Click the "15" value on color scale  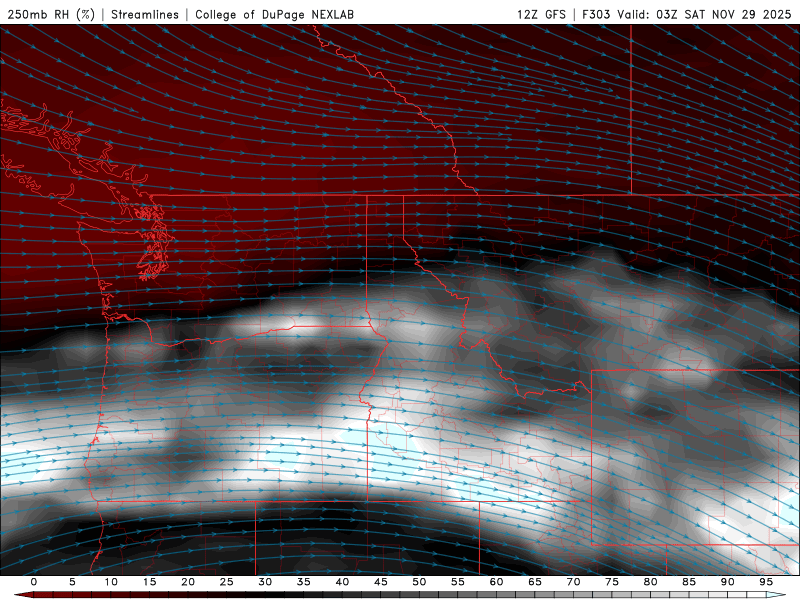click(149, 582)
